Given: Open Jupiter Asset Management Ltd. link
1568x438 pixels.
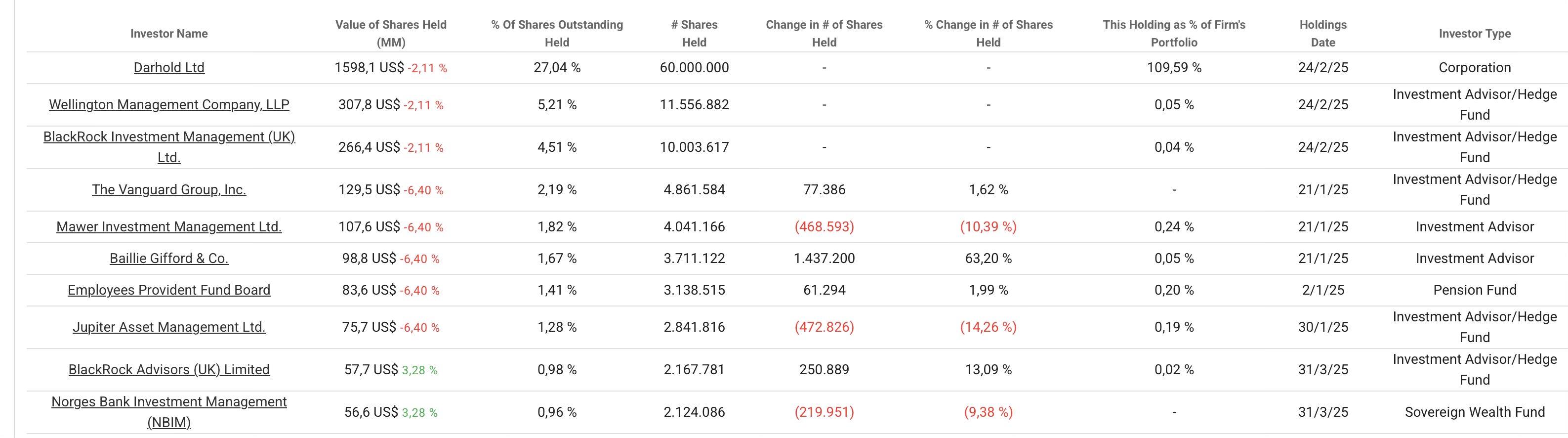Looking at the screenshot, I should pyautogui.click(x=168, y=328).
